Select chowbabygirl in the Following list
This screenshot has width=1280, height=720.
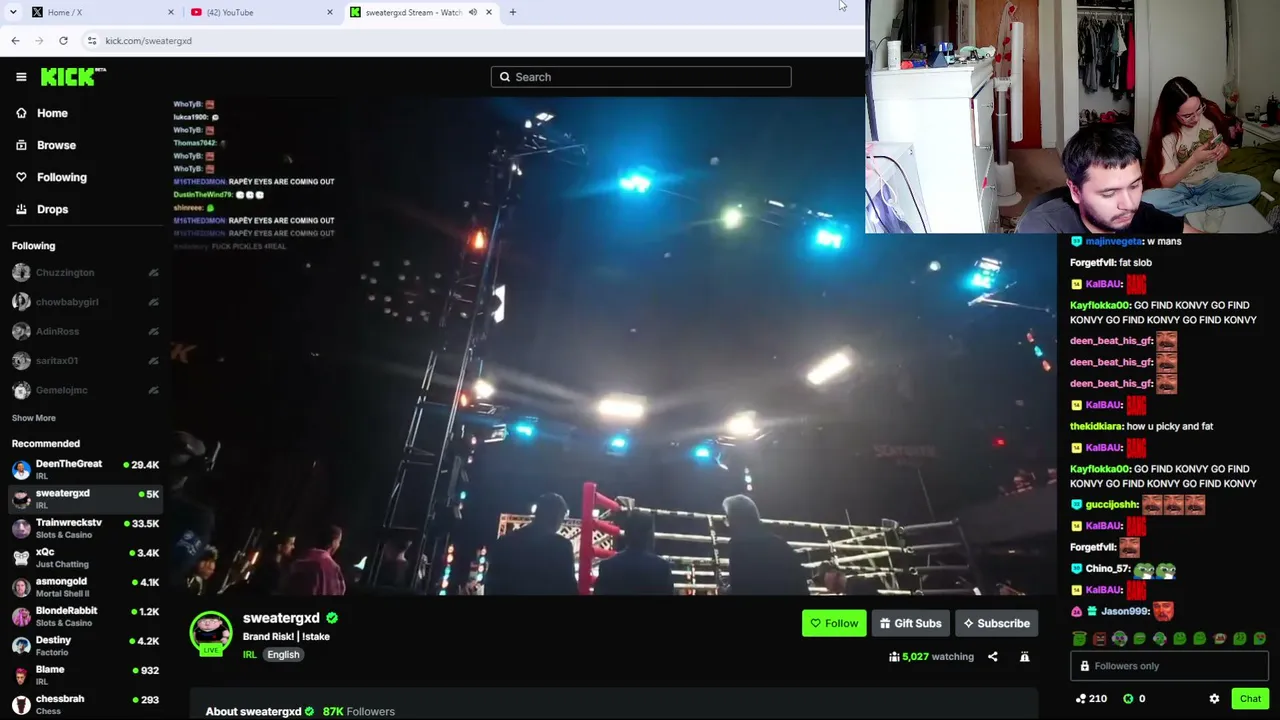pos(85,302)
